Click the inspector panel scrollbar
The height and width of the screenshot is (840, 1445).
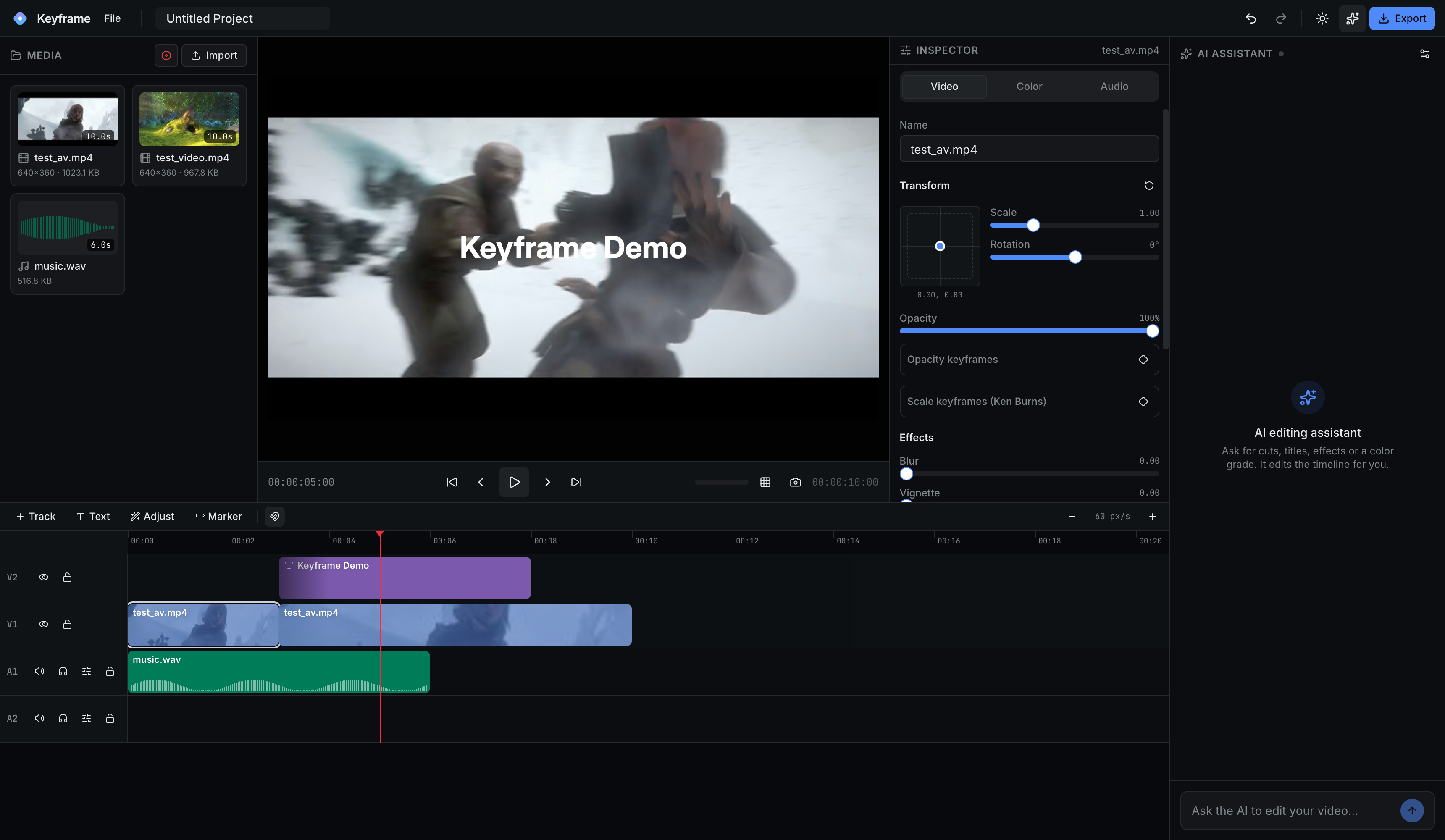click(x=1165, y=229)
